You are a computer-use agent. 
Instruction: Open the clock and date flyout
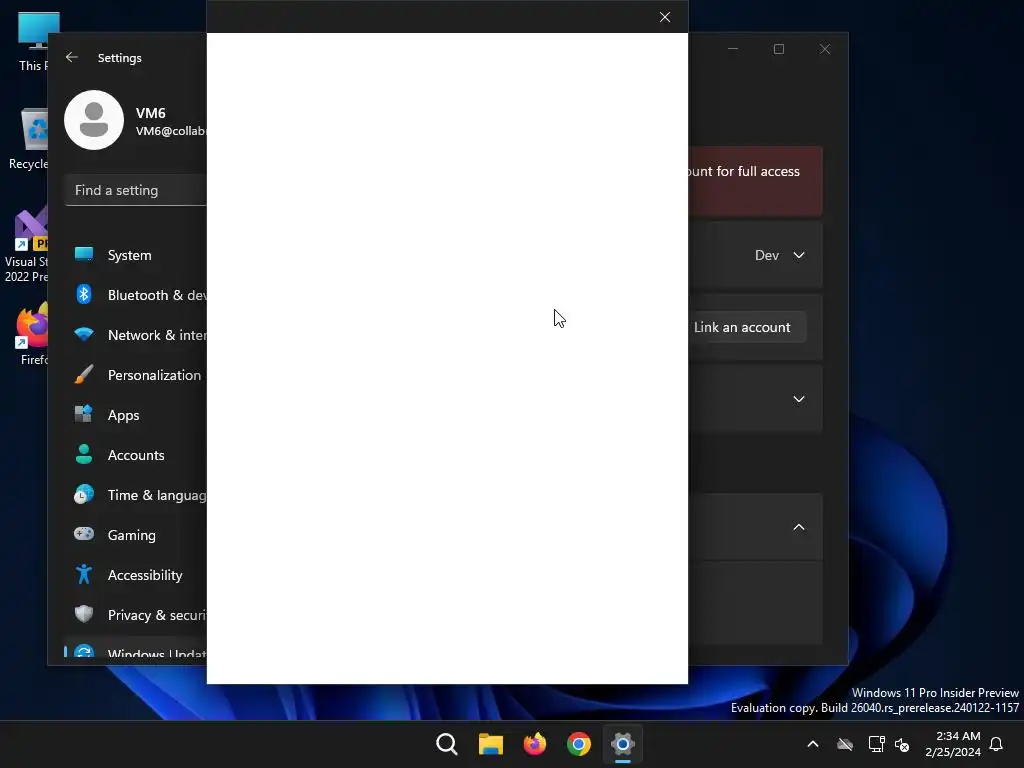tap(953, 744)
